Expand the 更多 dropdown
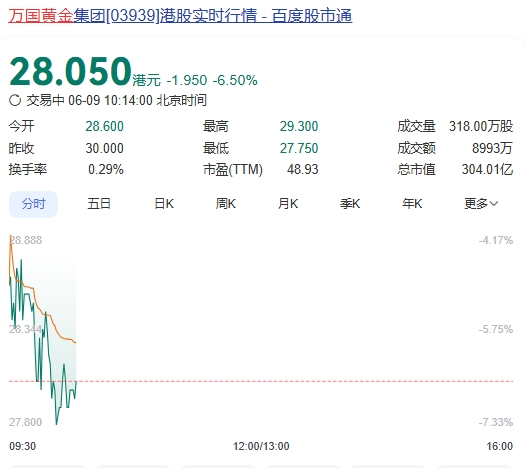The image size is (525, 468). tap(481, 204)
